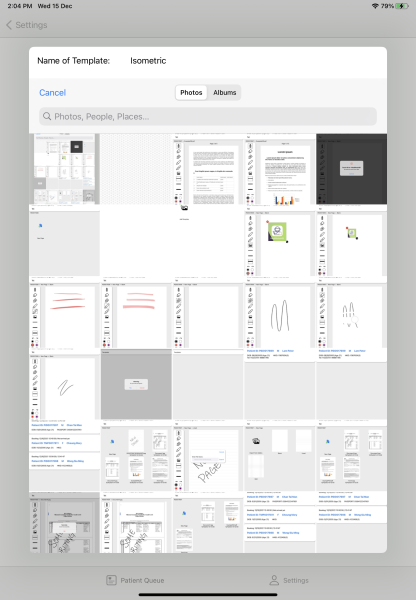Select the dark screenshot with alert dialog
This screenshot has height=600, width=416.
[x=352, y=169]
